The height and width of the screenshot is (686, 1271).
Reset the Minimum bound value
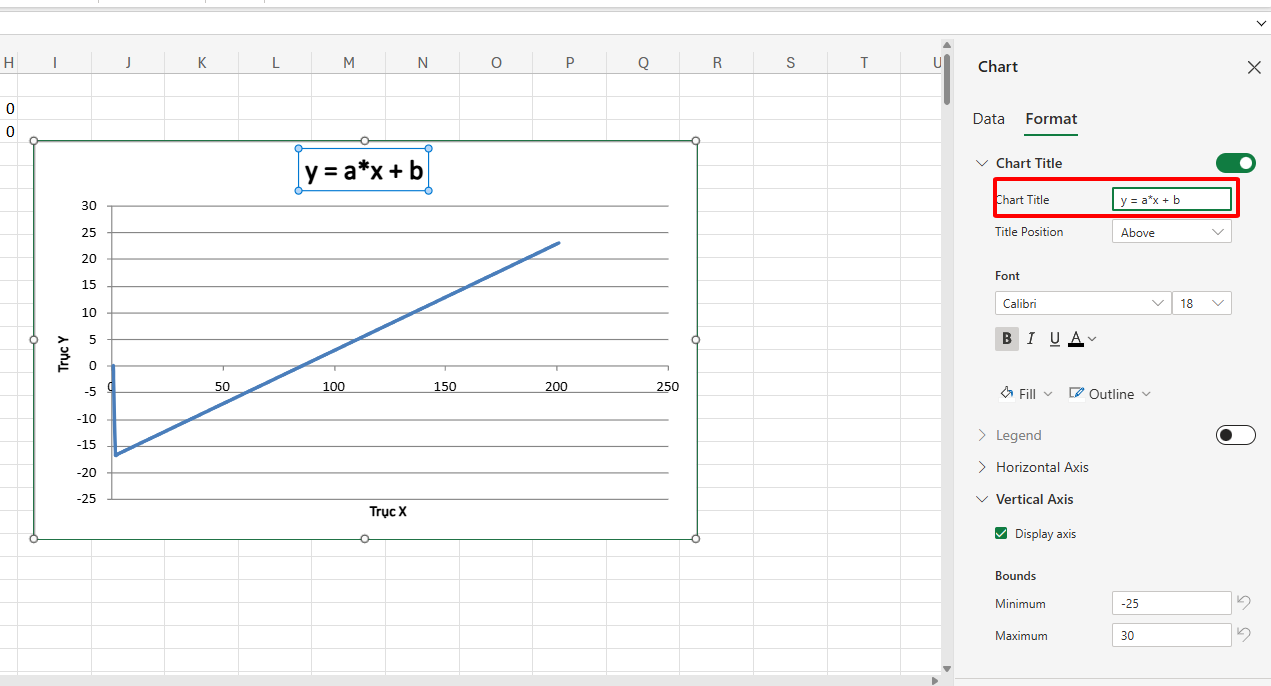click(1244, 602)
